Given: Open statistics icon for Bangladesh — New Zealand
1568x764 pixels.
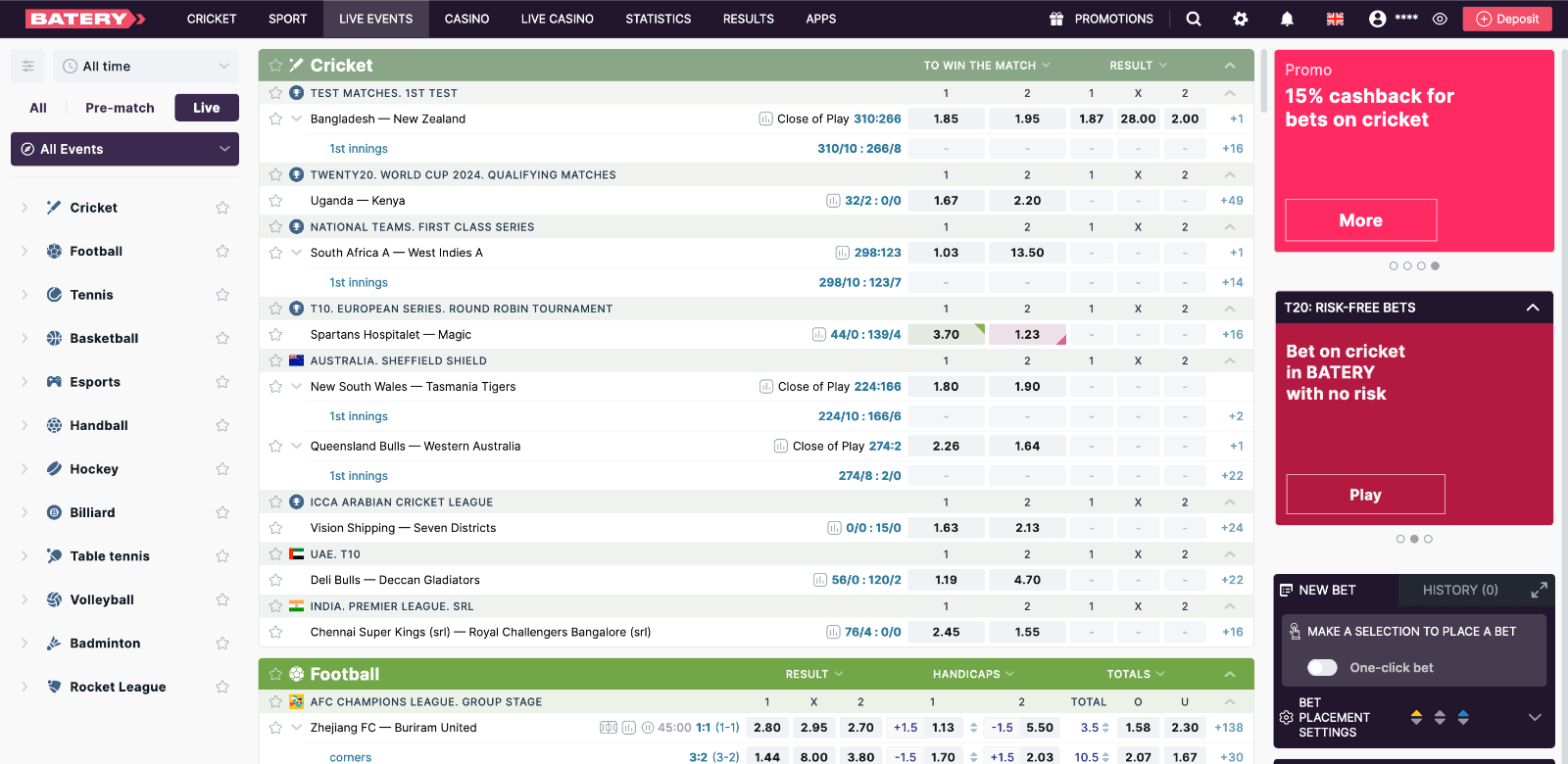Looking at the screenshot, I should pos(765,119).
